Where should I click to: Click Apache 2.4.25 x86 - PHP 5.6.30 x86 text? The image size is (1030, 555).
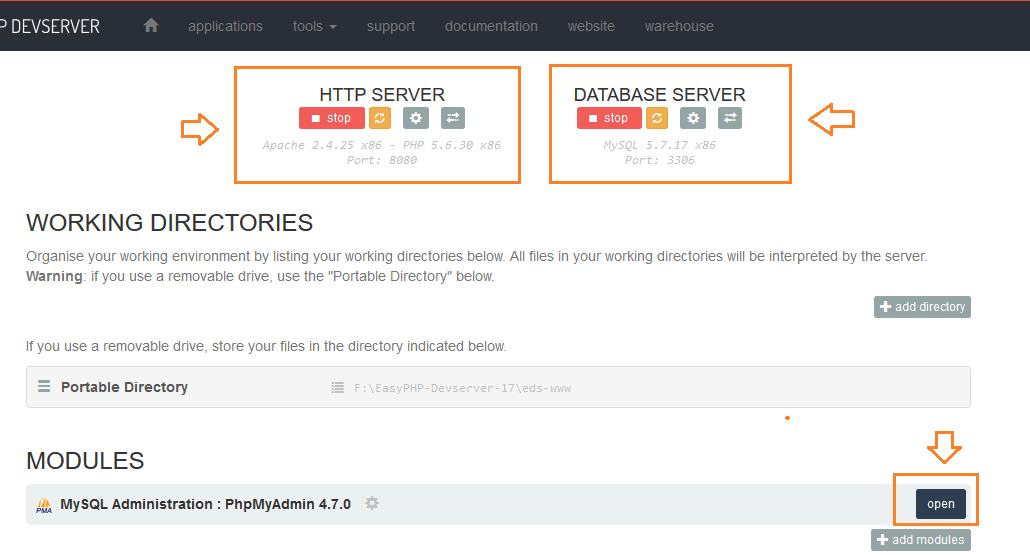382,145
